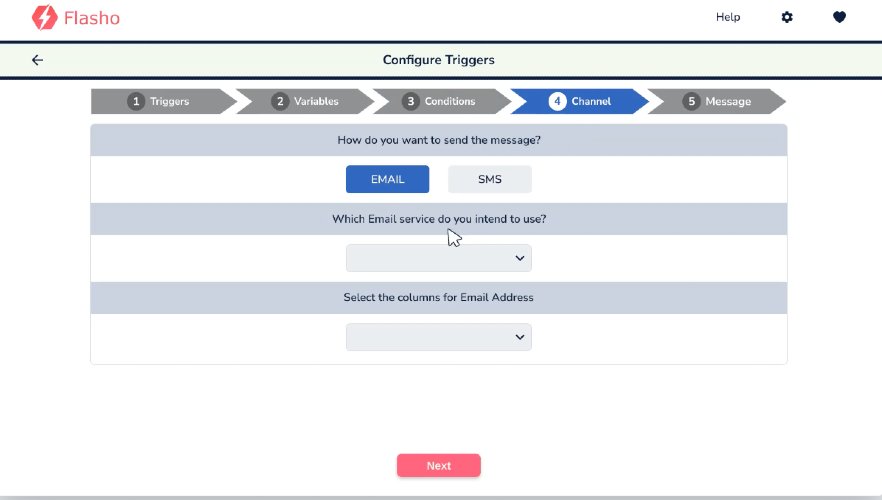This screenshot has height=500, width=882.
Task: Click the step 1 number circle
Action: click(136, 101)
